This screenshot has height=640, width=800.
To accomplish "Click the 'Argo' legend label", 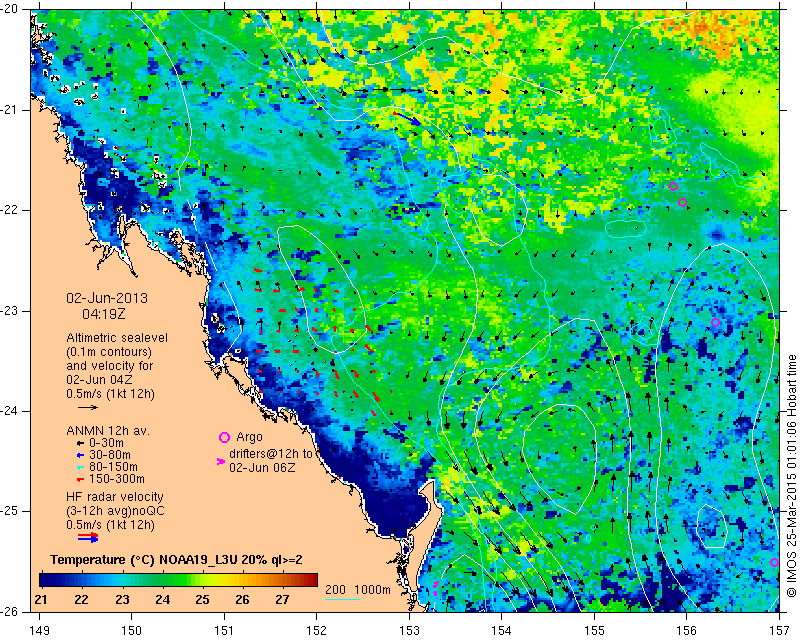I will coord(249,437).
